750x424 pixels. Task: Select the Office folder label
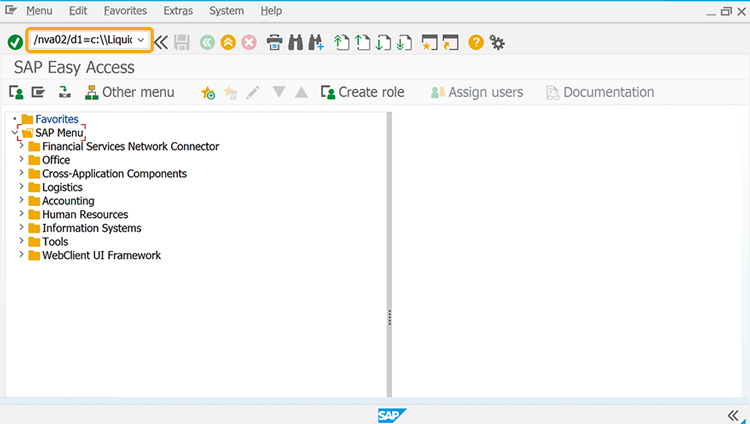coord(56,160)
